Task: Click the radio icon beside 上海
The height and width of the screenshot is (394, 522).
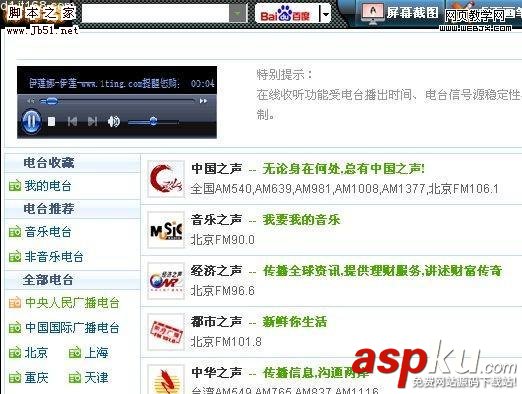Action: (75, 353)
